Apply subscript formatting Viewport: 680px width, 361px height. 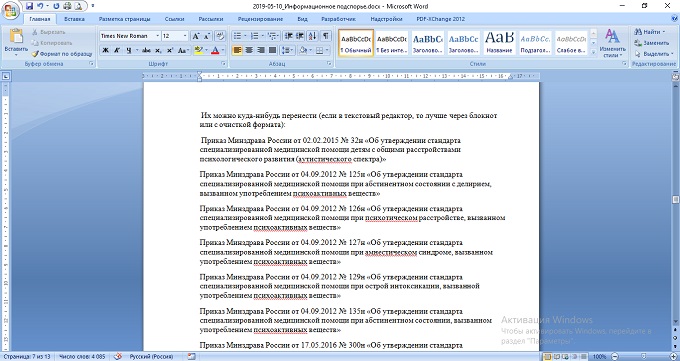click(x=158, y=50)
